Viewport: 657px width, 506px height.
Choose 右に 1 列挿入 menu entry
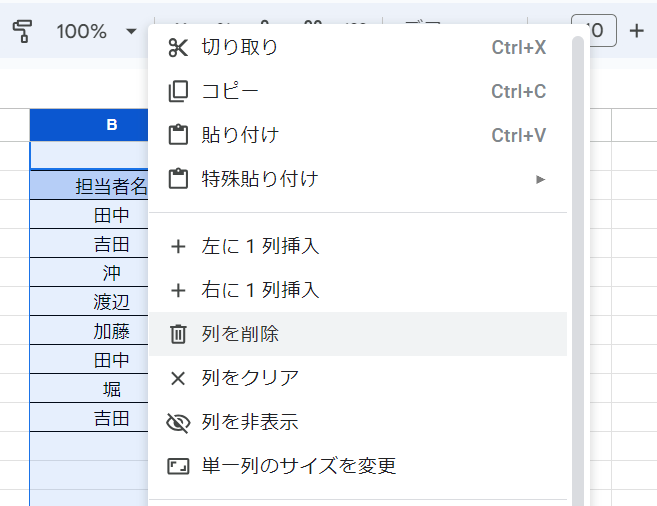click(x=358, y=290)
